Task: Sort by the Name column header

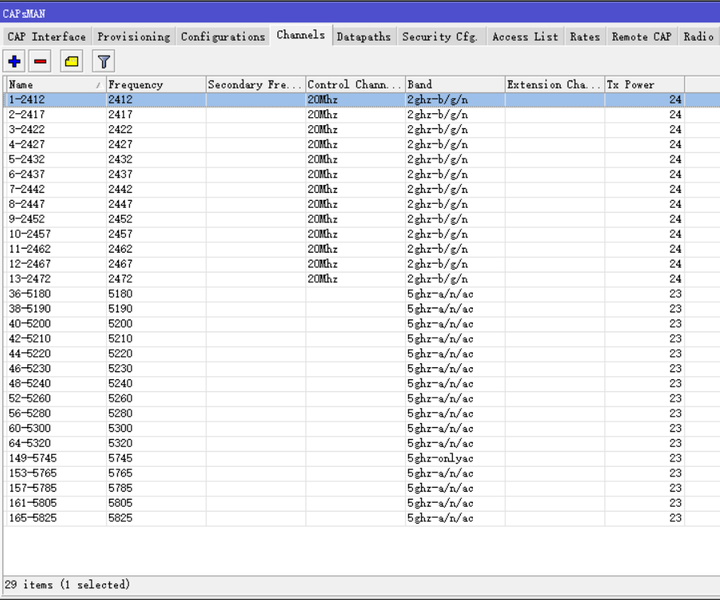Action: point(55,84)
